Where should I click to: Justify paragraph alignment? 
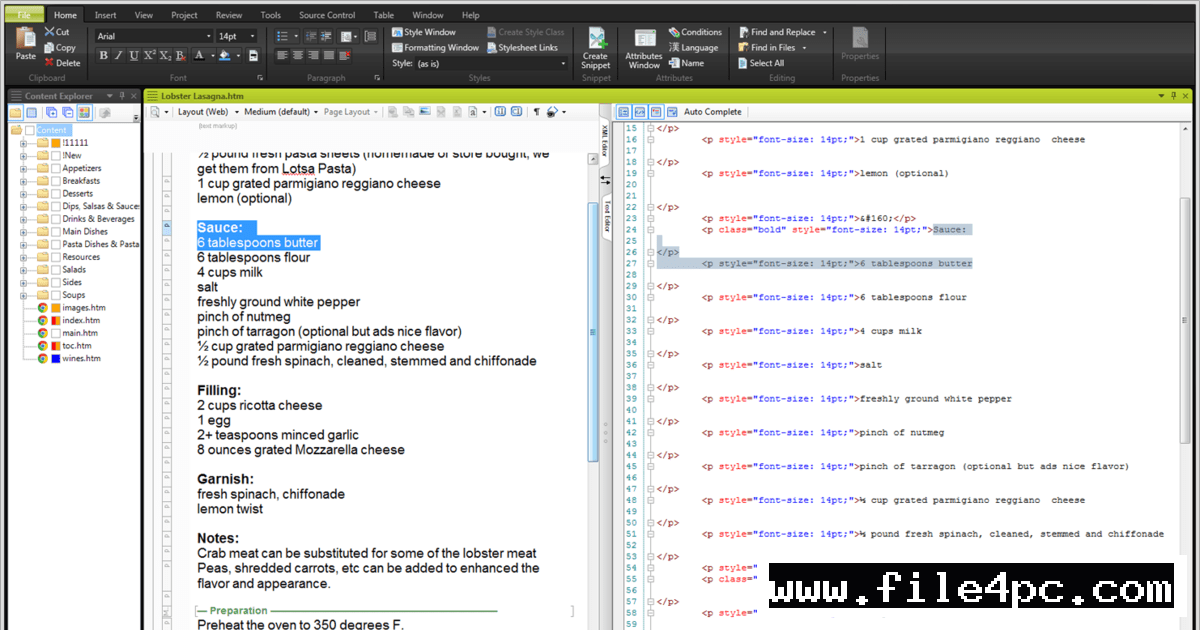coord(330,55)
